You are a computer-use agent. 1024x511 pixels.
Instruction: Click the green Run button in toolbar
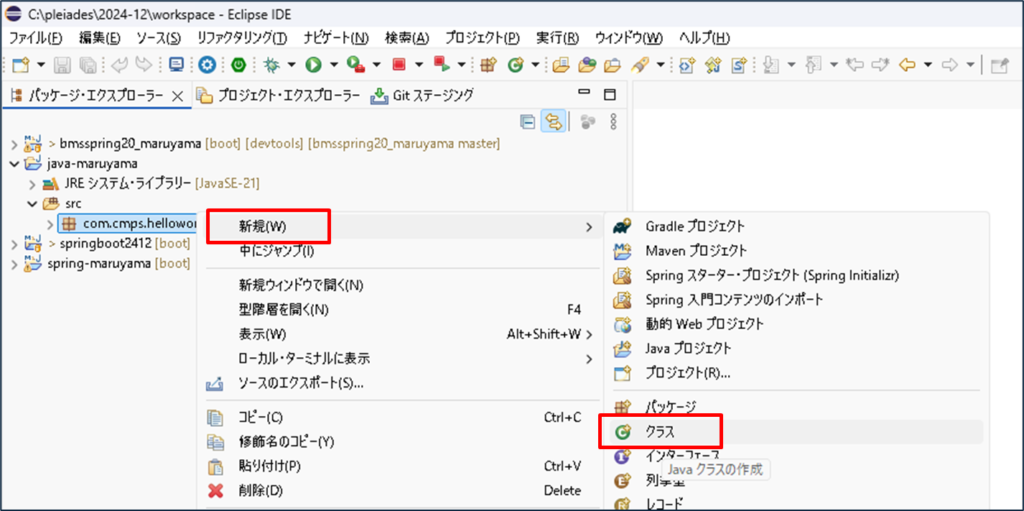point(314,65)
